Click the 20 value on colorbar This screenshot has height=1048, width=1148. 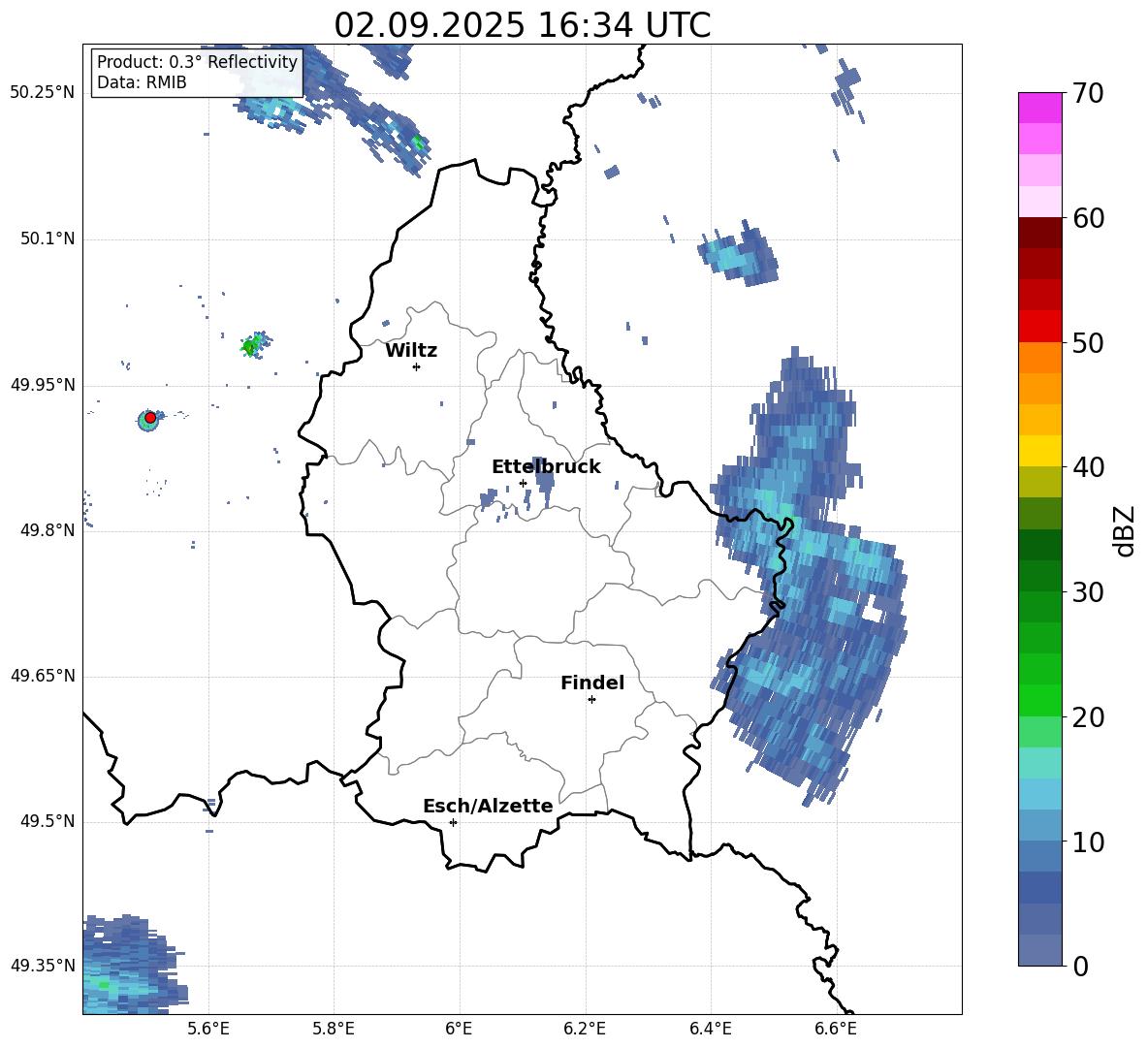coord(1088,717)
